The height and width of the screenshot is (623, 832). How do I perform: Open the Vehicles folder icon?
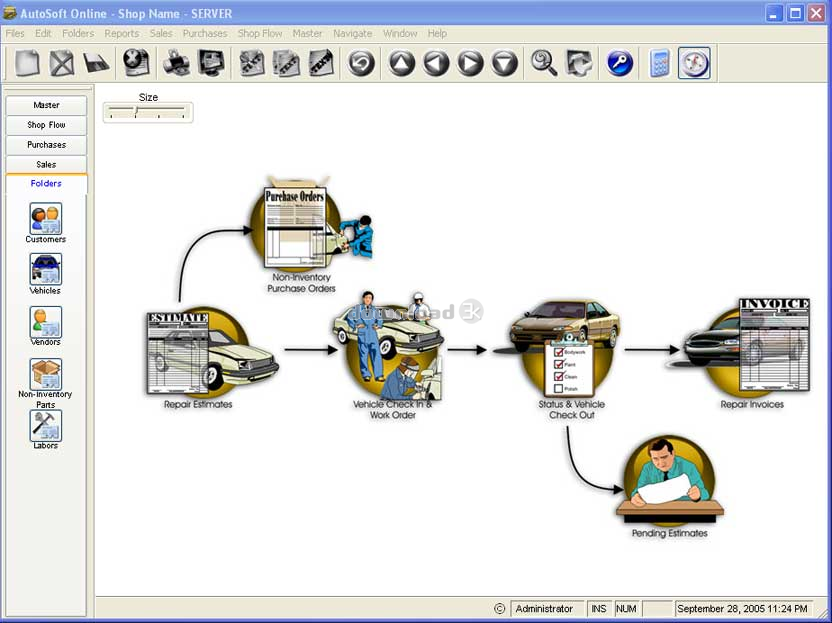coord(46,269)
